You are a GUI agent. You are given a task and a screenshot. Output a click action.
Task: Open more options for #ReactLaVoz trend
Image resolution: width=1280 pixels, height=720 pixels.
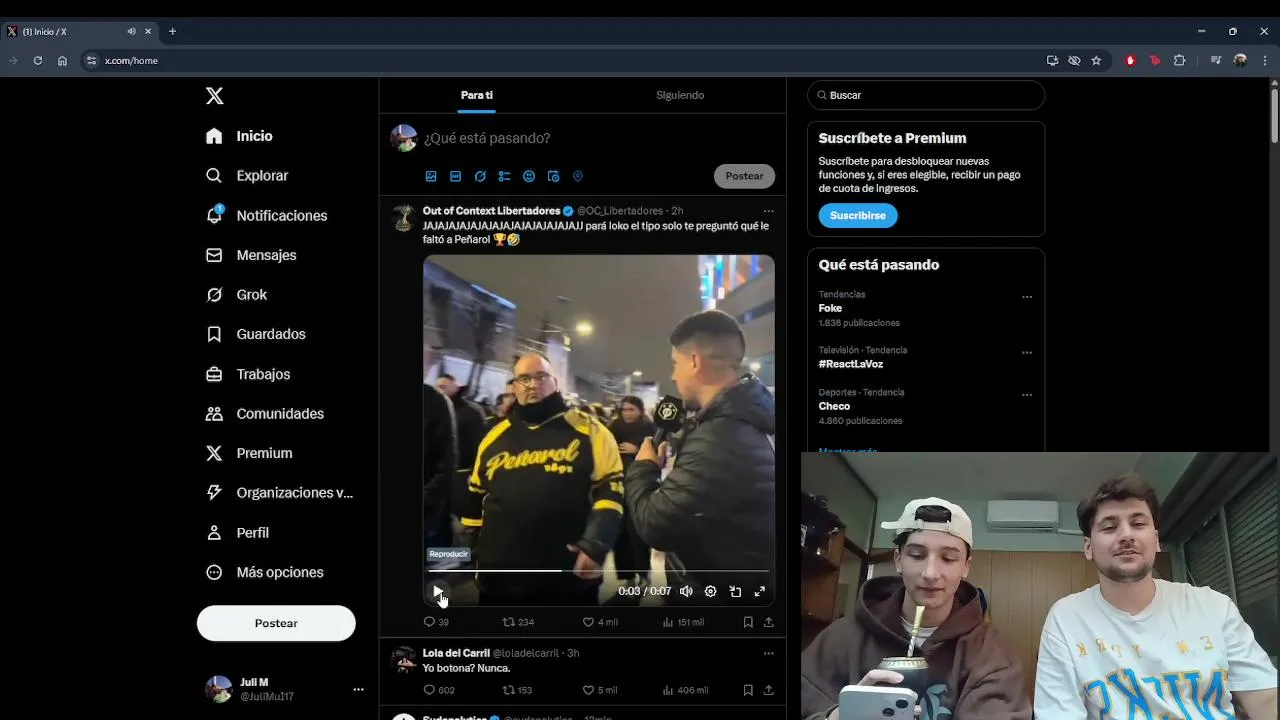pyautogui.click(x=1026, y=353)
